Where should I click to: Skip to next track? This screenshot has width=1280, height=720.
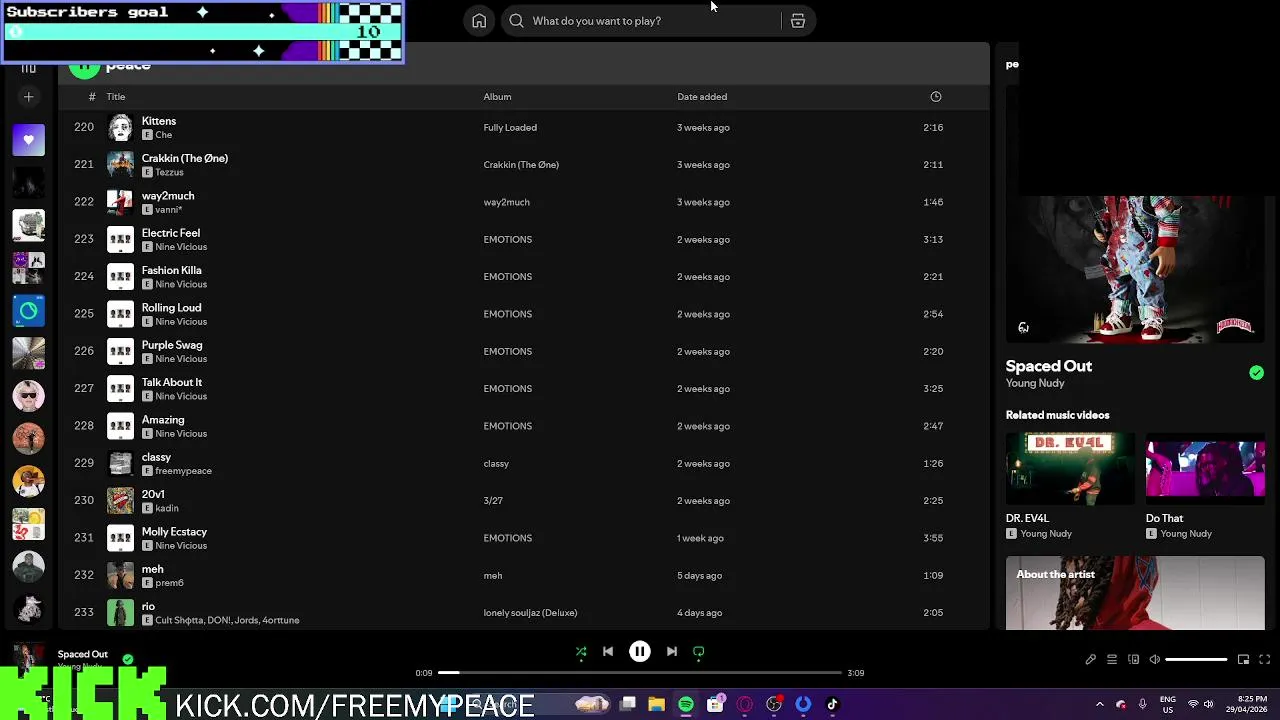pos(672,652)
